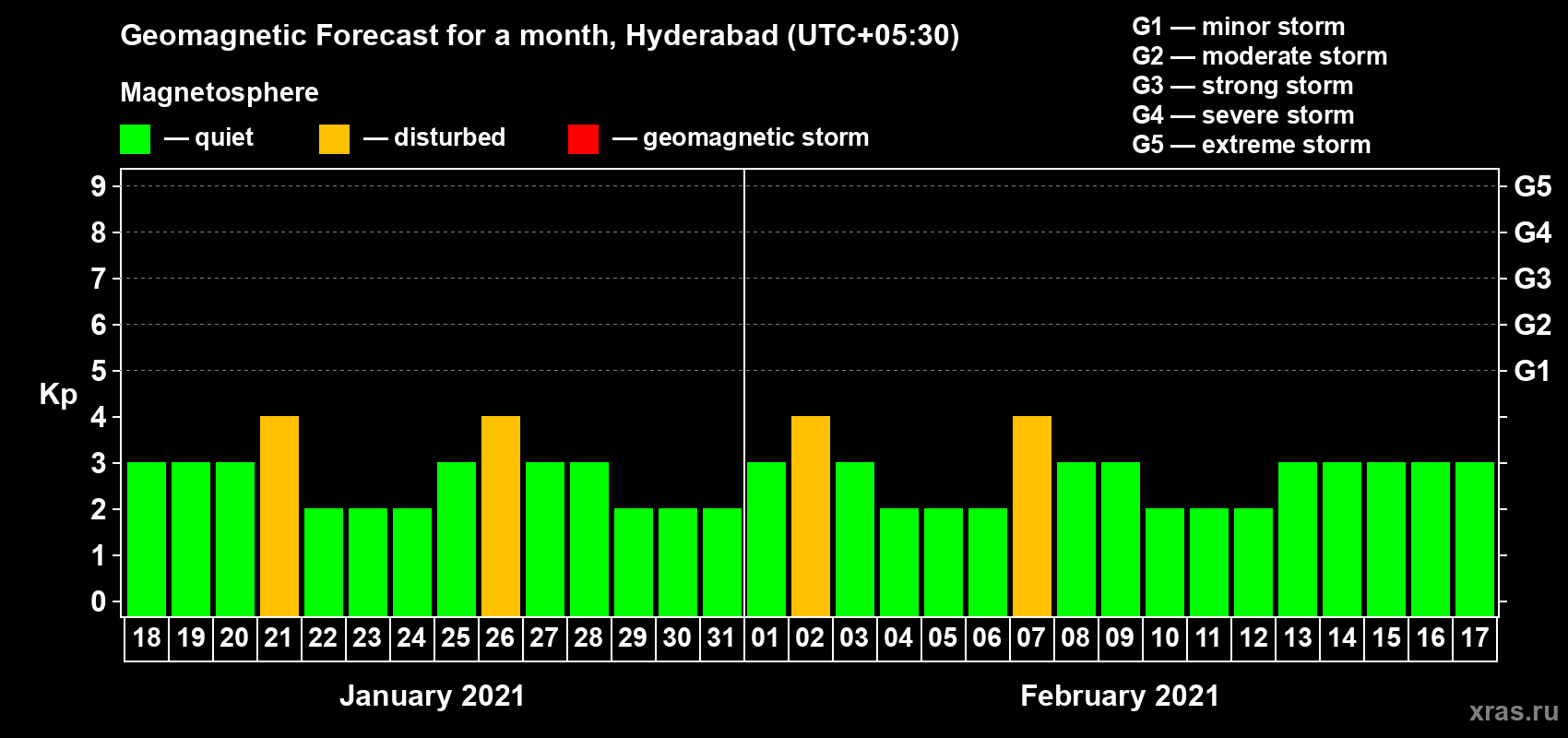Click date label 08 on the axis

click(1075, 638)
